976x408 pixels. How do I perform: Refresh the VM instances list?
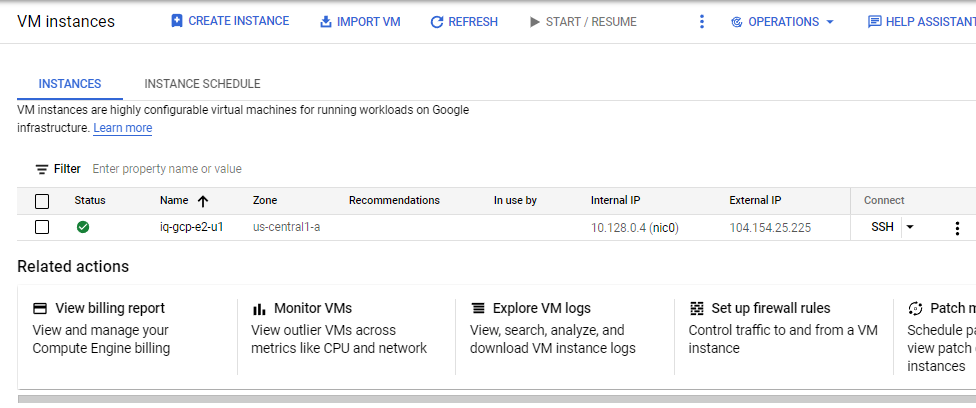tap(464, 22)
